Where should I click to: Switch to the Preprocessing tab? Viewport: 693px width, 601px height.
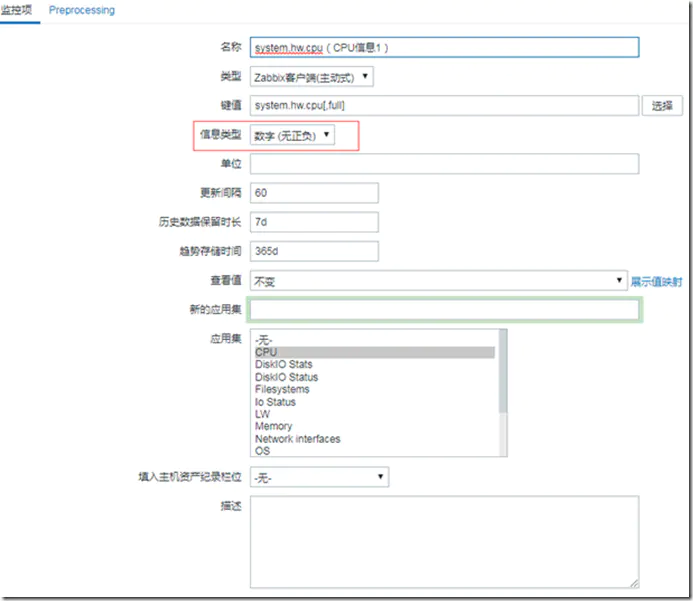coord(82,10)
